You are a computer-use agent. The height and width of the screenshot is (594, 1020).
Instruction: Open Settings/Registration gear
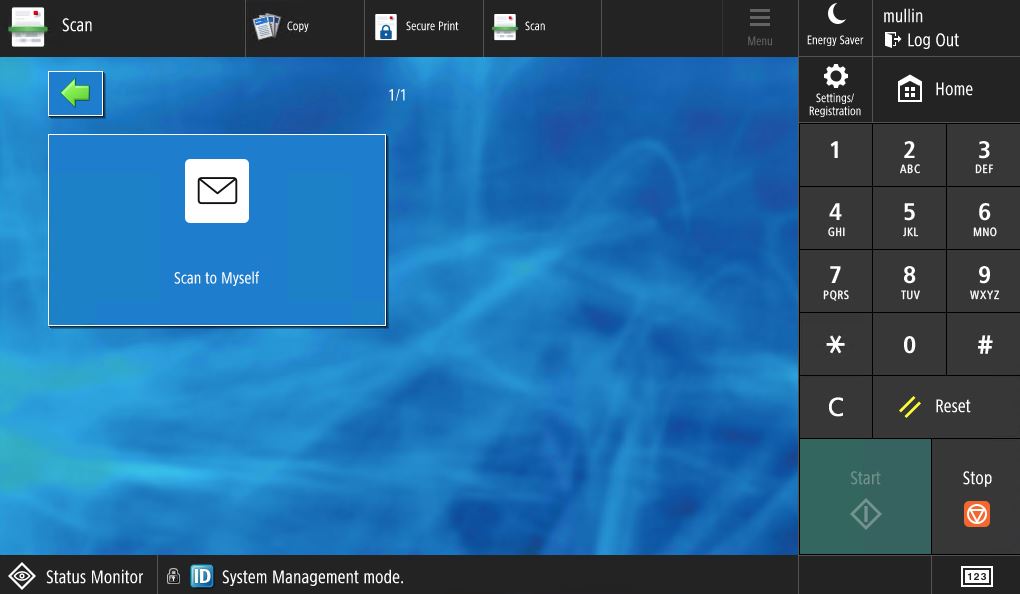[835, 90]
